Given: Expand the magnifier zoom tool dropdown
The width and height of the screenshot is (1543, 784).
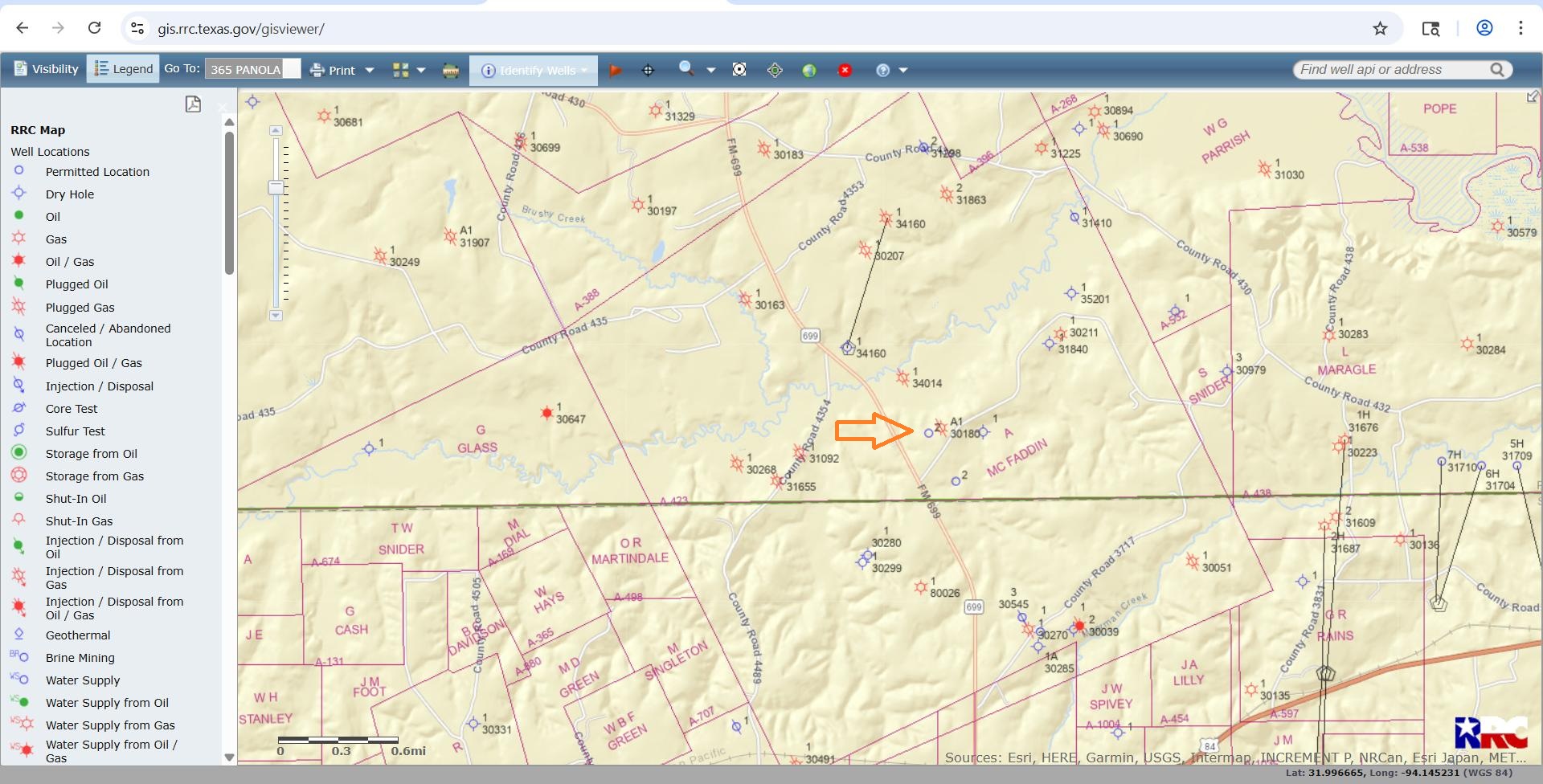Looking at the screenshot, I should pos(711,71).
